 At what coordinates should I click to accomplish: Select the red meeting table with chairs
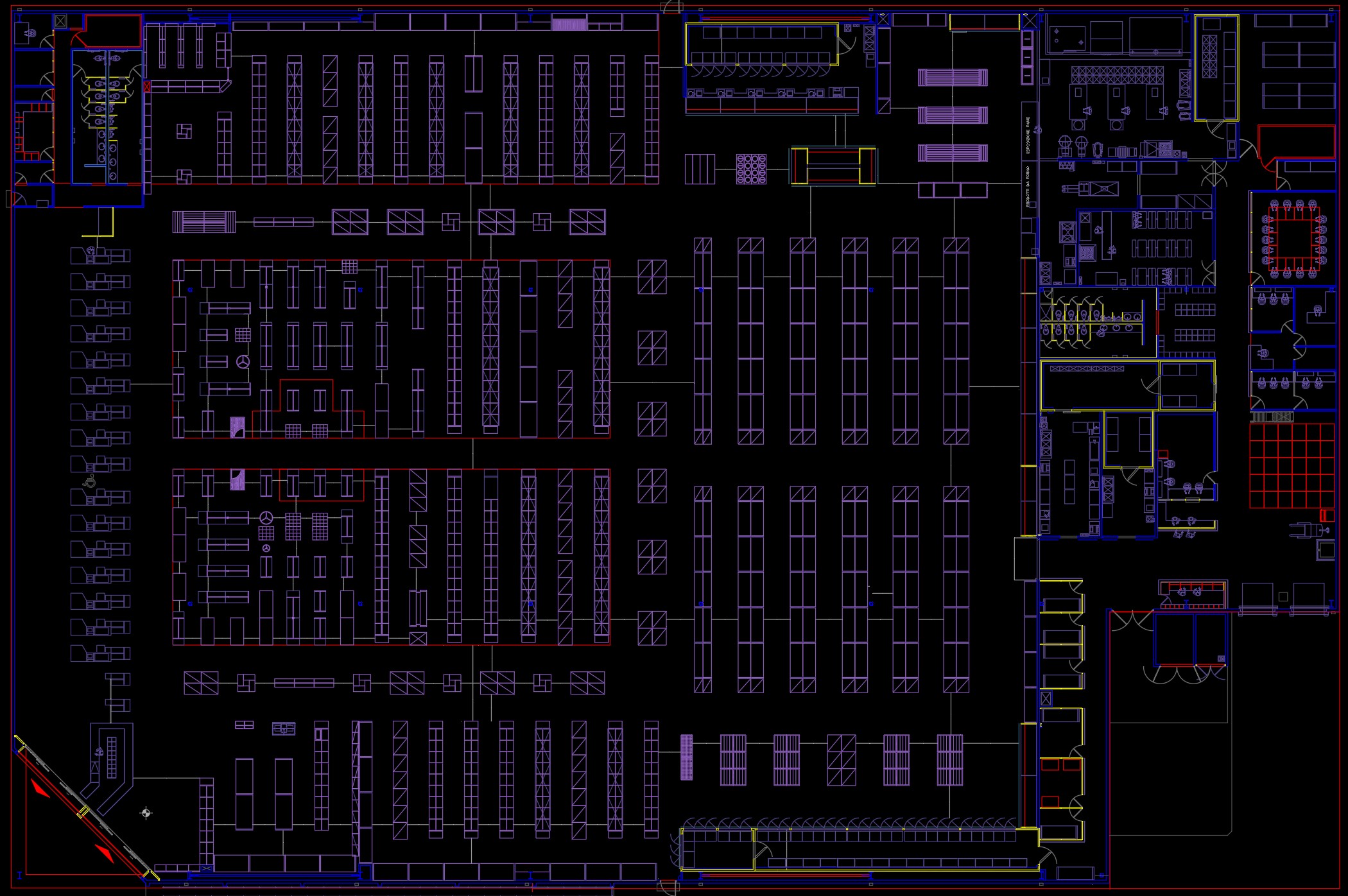pos(1295,239)
